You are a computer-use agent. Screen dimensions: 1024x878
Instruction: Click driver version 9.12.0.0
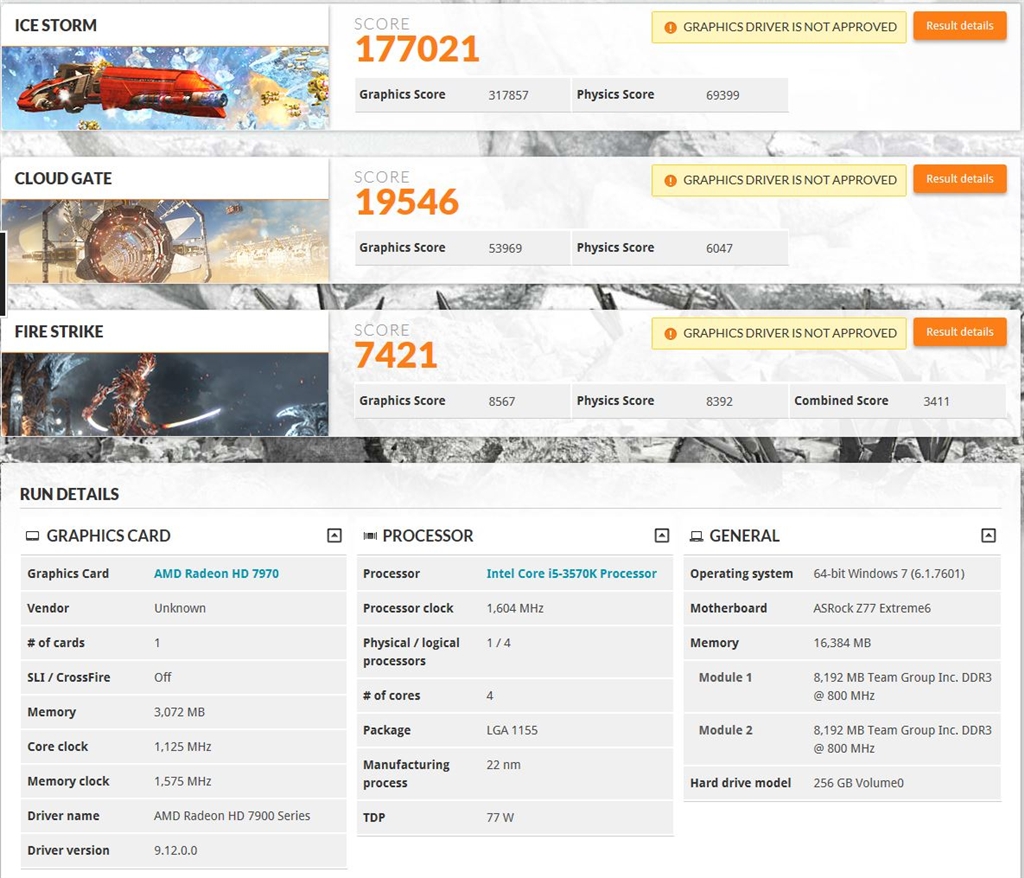point(176,851)
